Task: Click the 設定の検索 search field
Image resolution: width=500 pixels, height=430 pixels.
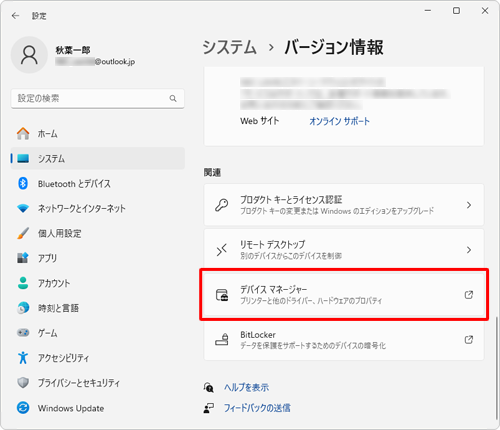Action: (x=98, y=98)
